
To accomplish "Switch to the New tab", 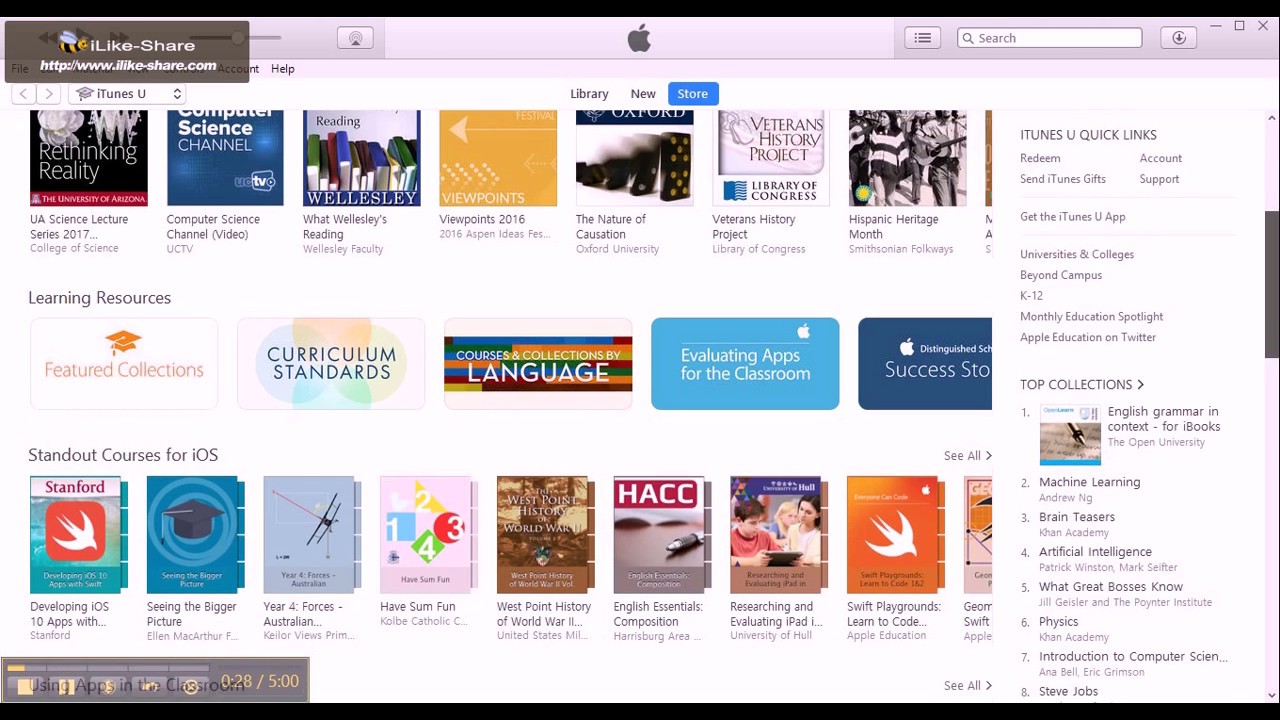I will 643,94.
